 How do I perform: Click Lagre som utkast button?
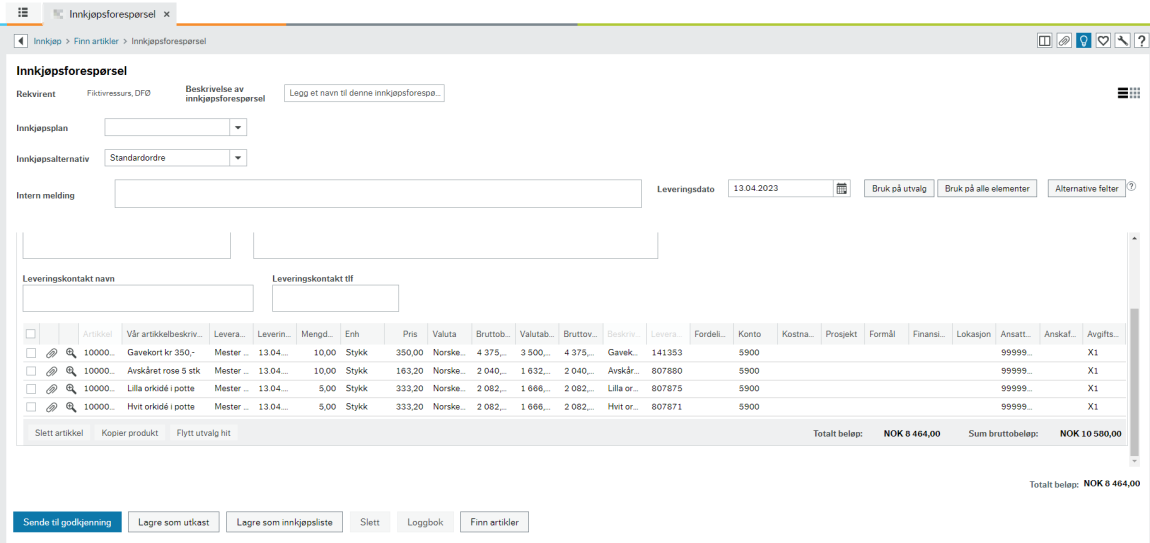[174, 522]
